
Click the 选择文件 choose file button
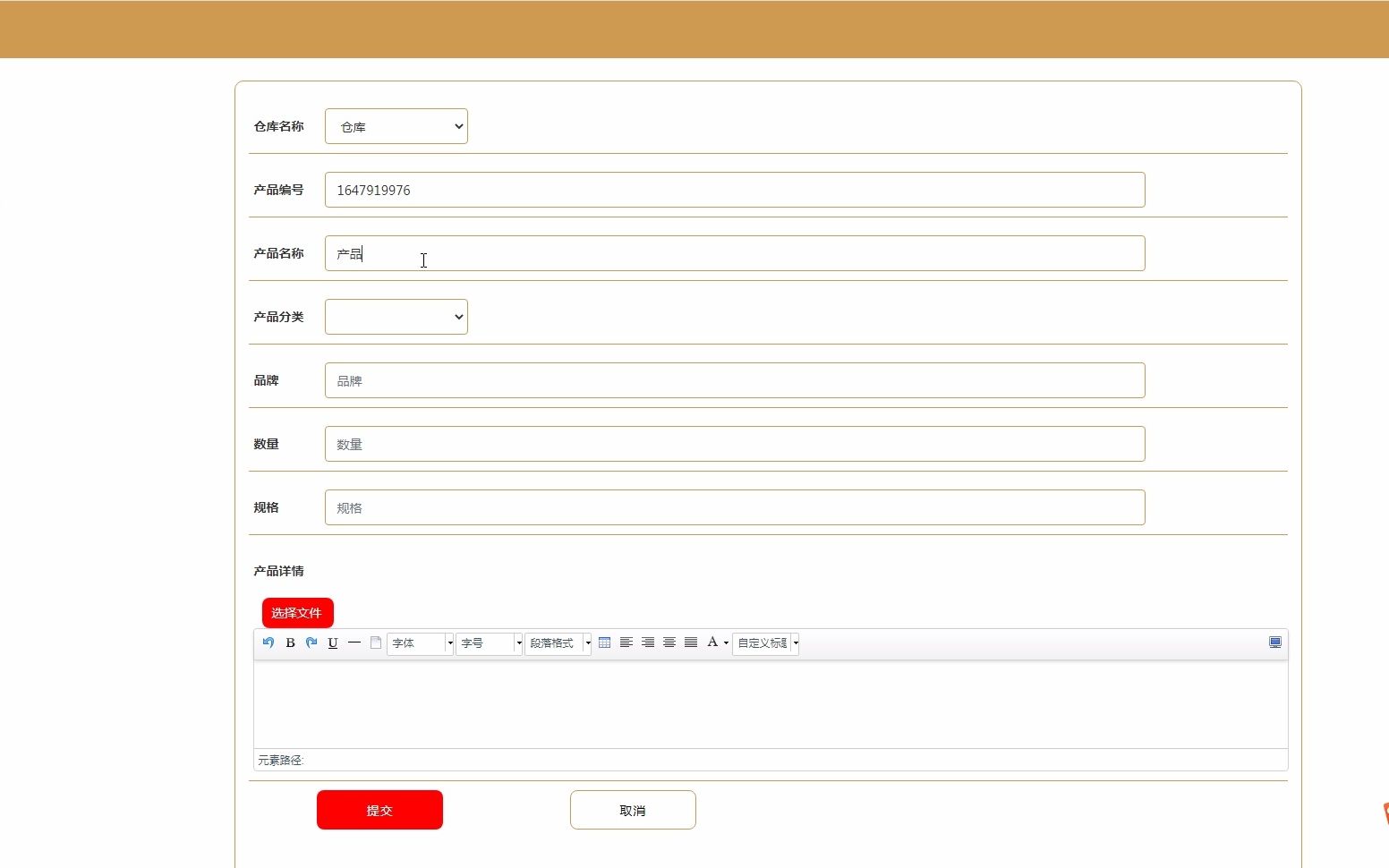[x=297, y=613]
